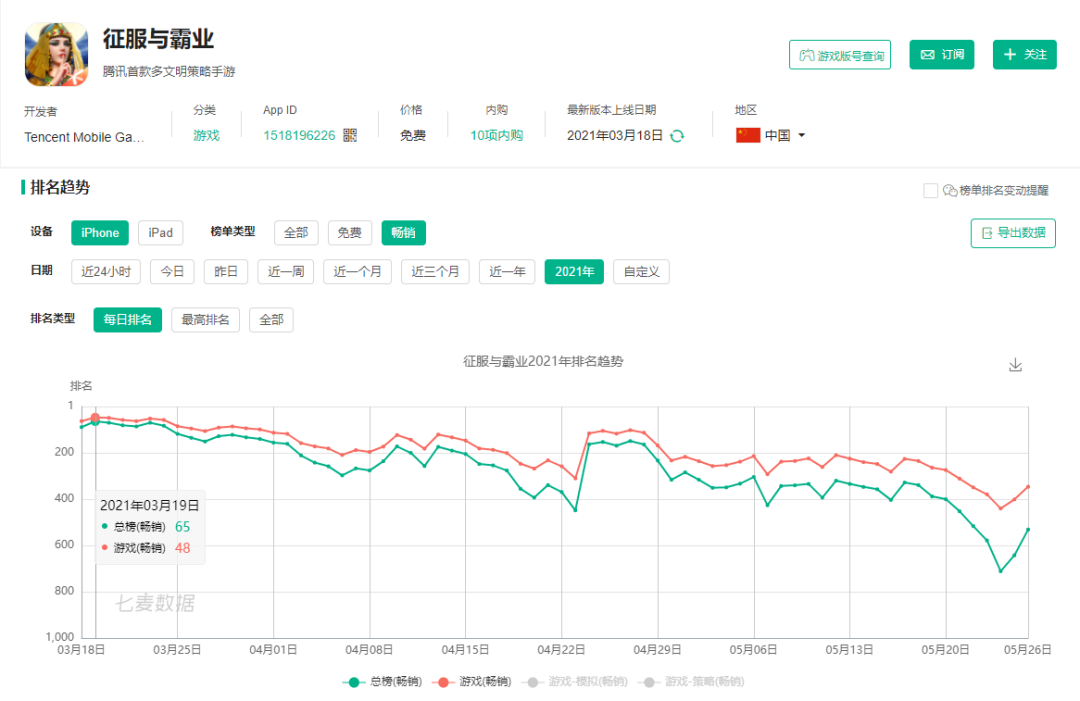Click the 订阅 subscribe button
Viewport: 1080px width, 701px height.
942,54
